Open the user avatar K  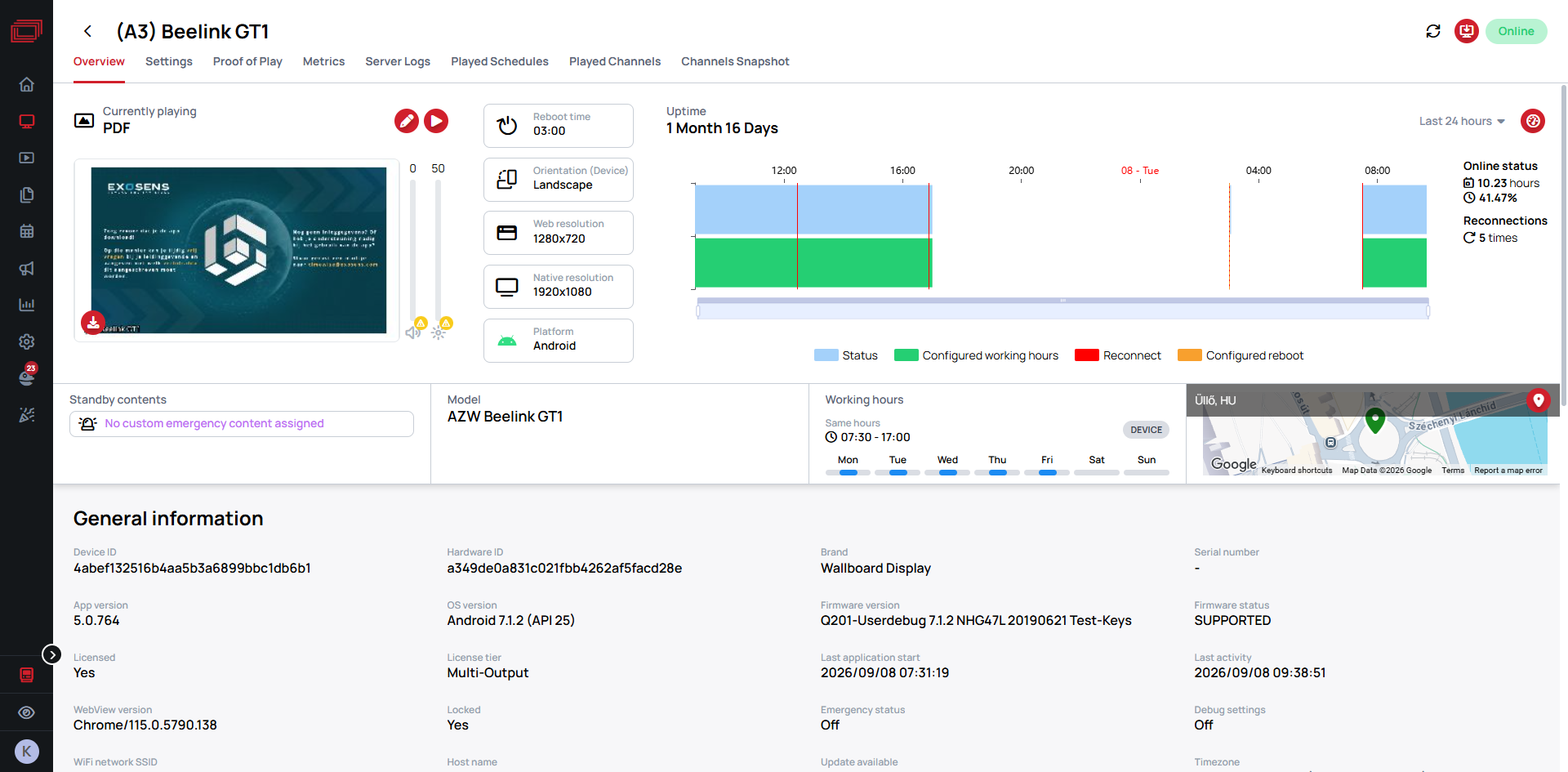27,752
